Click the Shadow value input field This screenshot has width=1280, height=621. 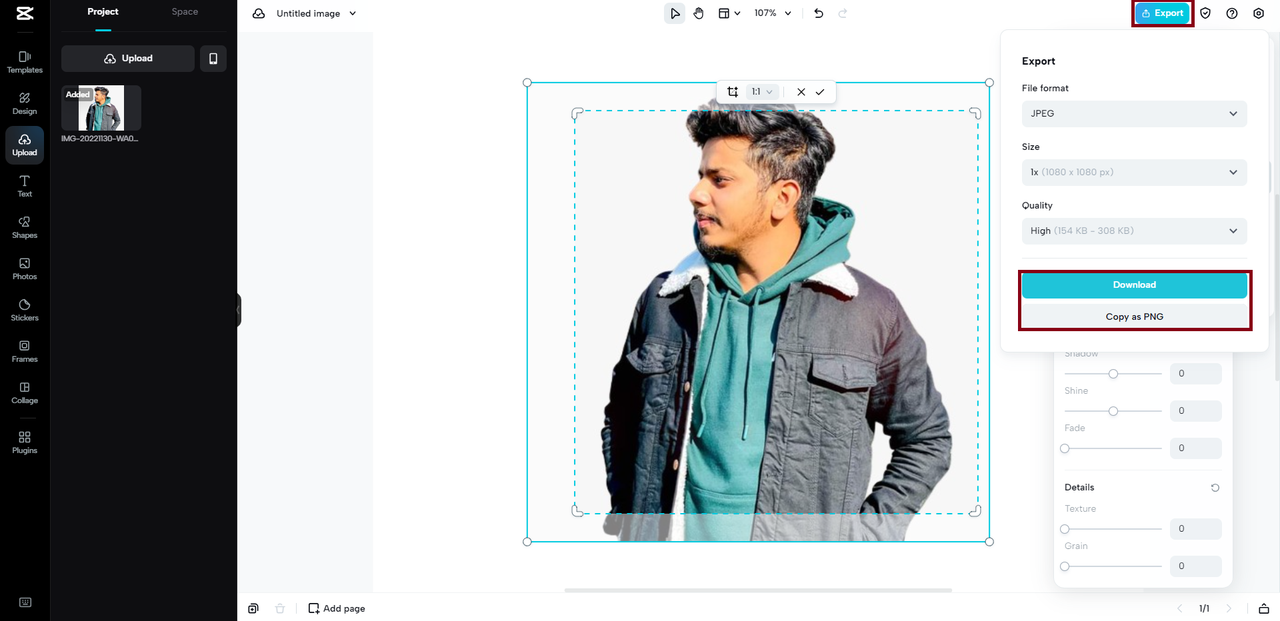(x=1196, y=374)
